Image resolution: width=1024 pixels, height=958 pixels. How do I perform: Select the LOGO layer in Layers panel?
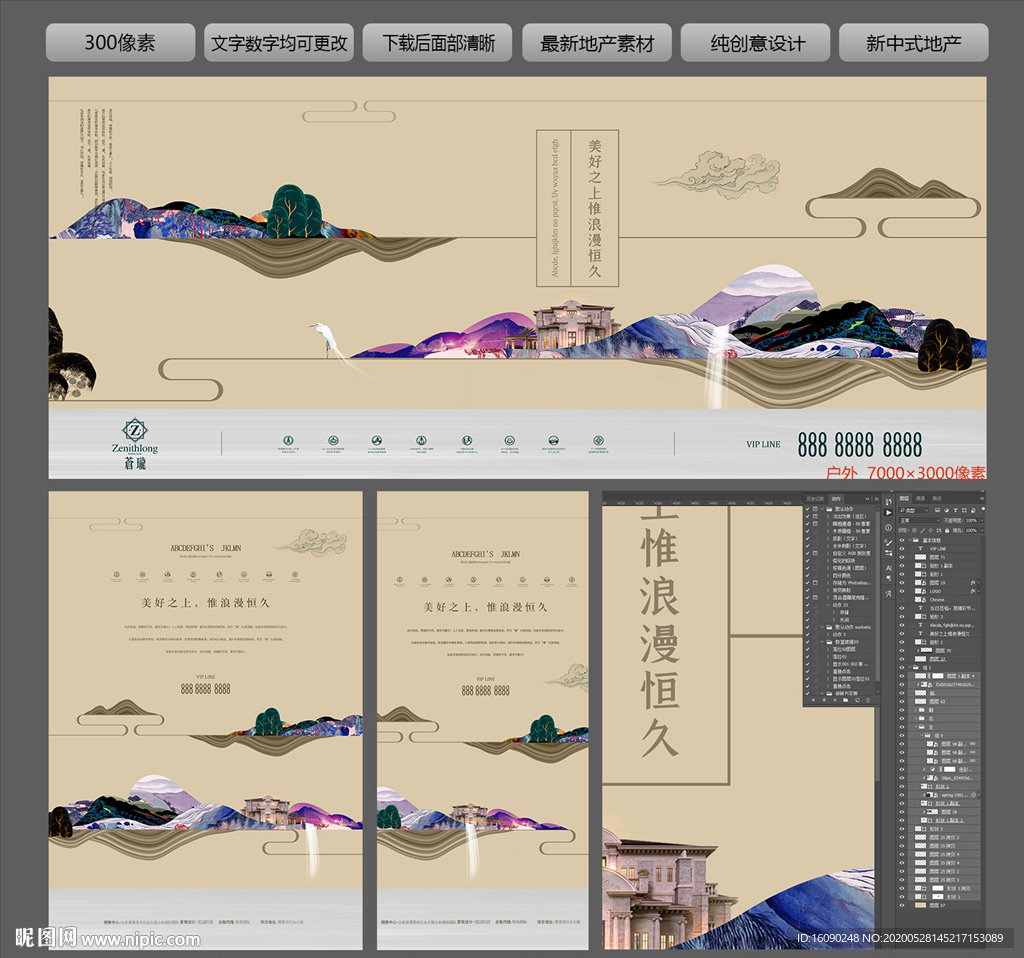click(x=938, y=591)
